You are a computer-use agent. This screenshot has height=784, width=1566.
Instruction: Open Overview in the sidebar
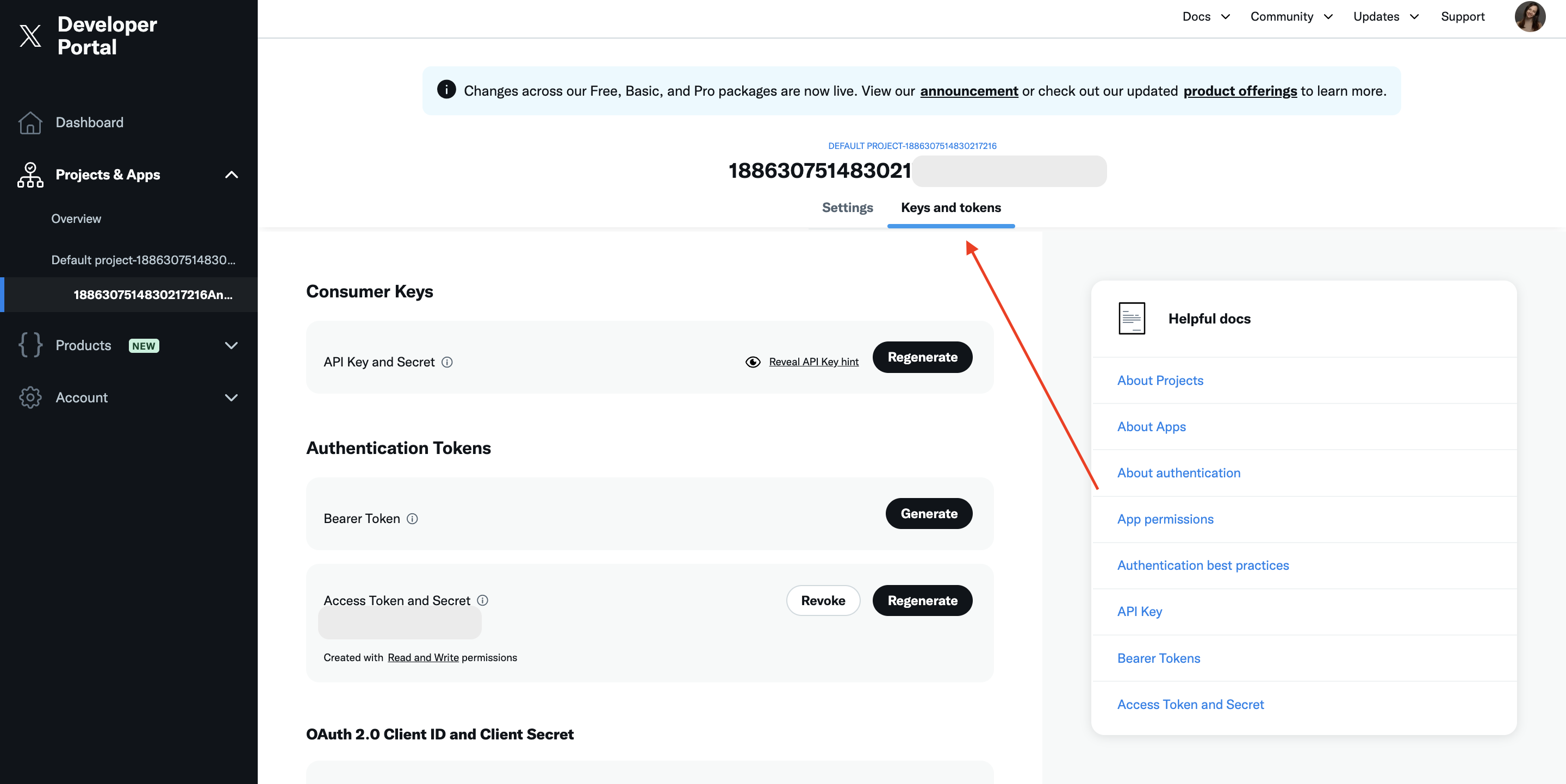click(76, 219)
